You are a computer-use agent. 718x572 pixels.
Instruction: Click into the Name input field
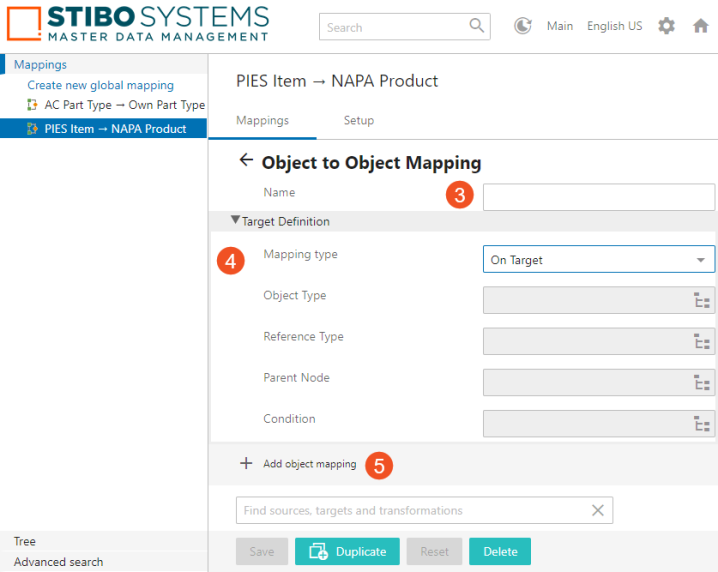point(598,197)
